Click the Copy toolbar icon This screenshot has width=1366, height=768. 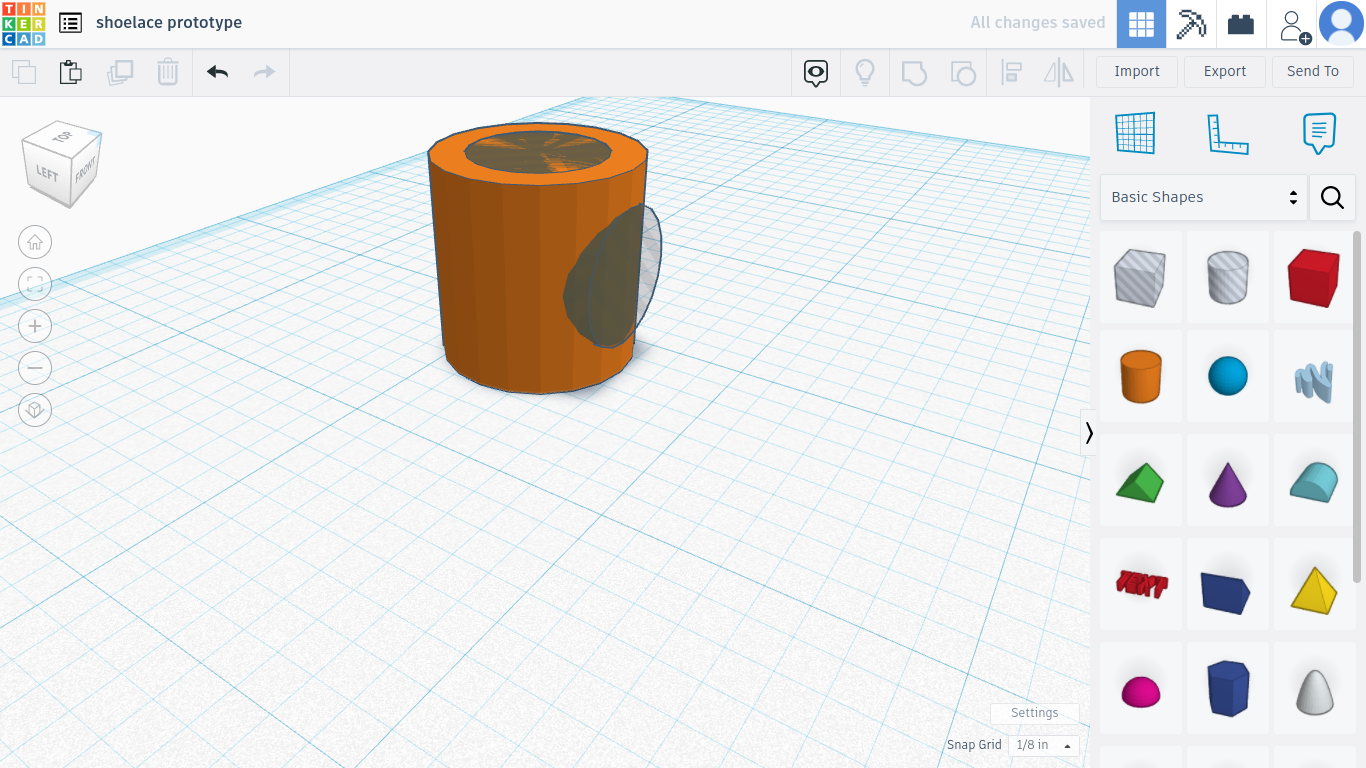(24, 72)
